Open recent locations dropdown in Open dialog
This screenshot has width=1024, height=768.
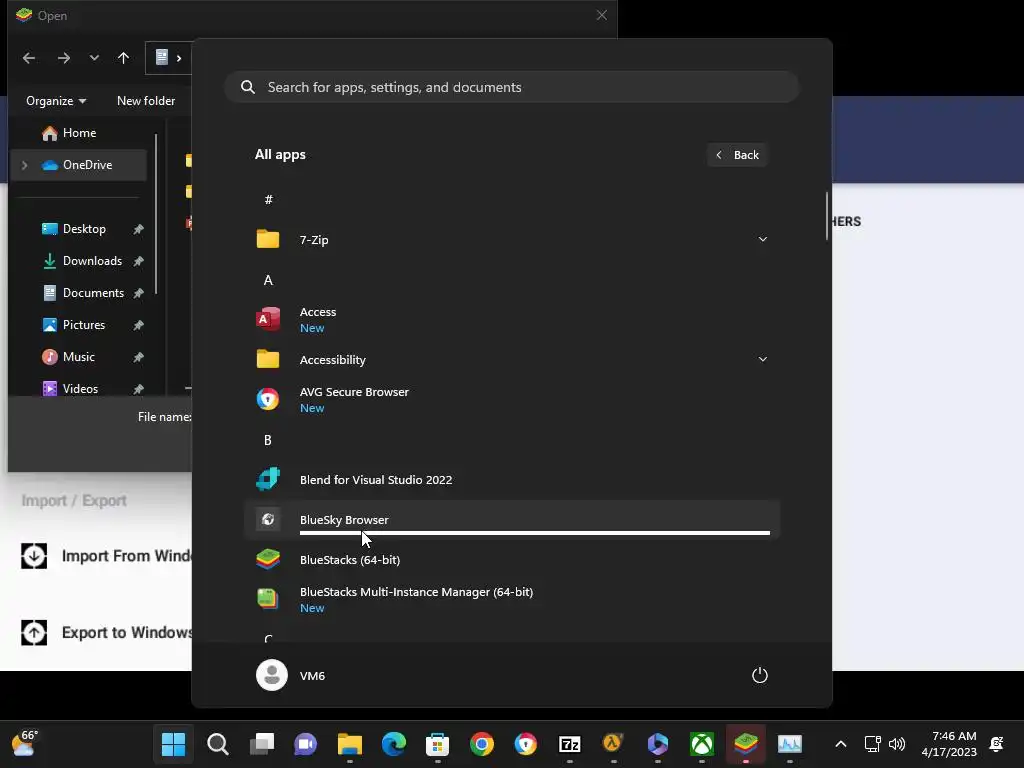point(94,58)
